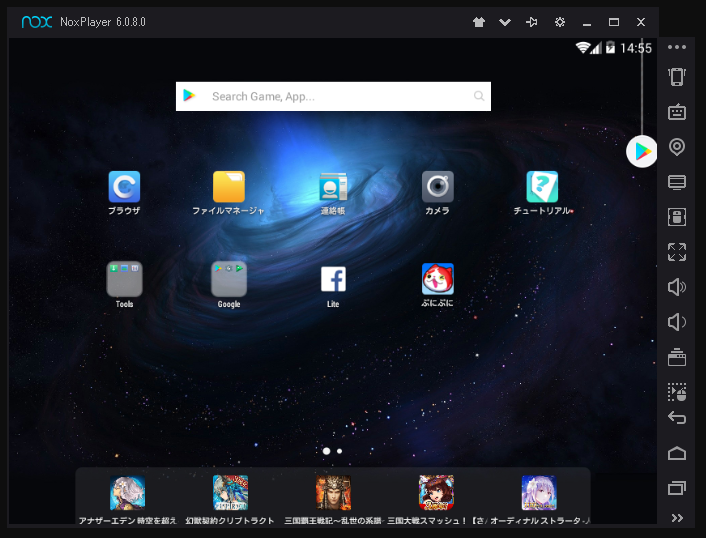This screenshot has width=706, height=538.
Task: Pin NoxPlayer window on top
Action: click(x=532, y=22)
